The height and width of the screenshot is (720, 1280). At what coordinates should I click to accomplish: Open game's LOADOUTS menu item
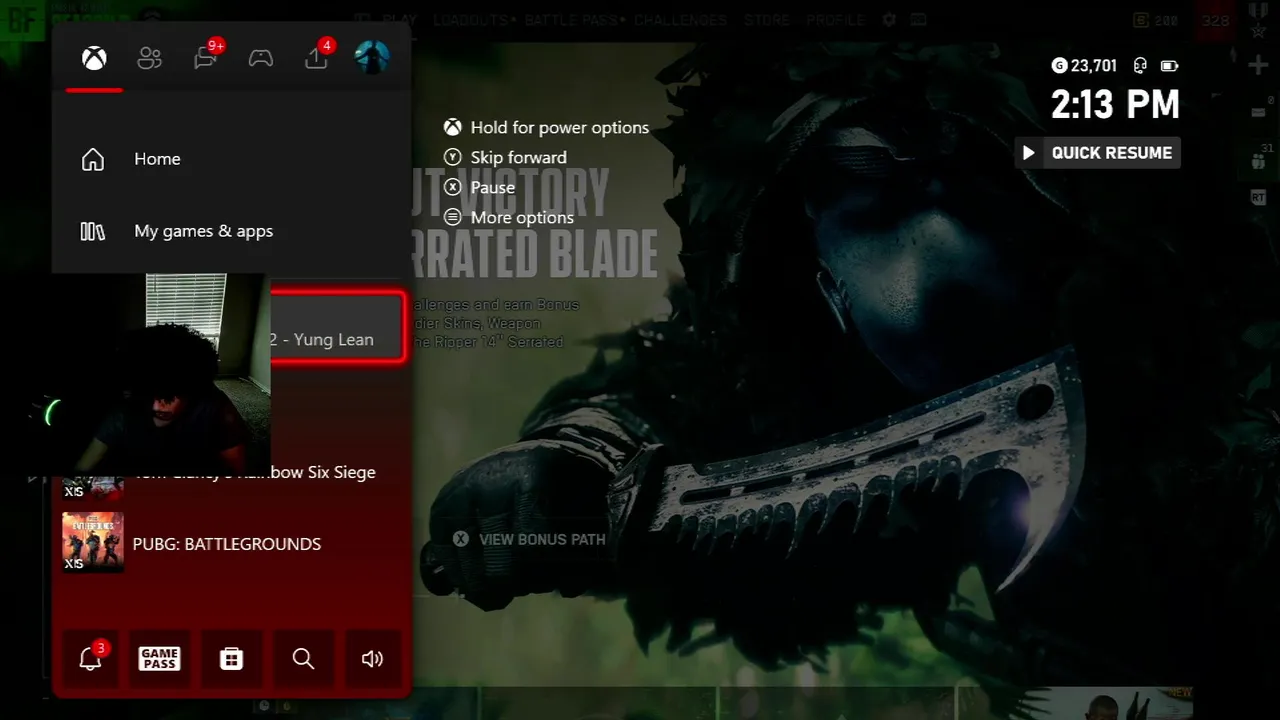470,20
